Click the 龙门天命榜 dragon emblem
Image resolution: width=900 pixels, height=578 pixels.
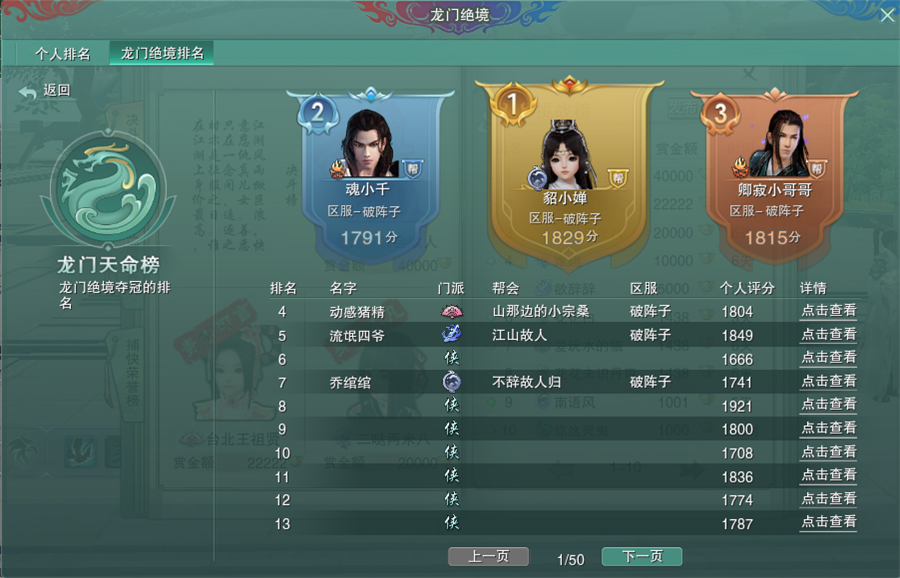click(x=108, y=189)
